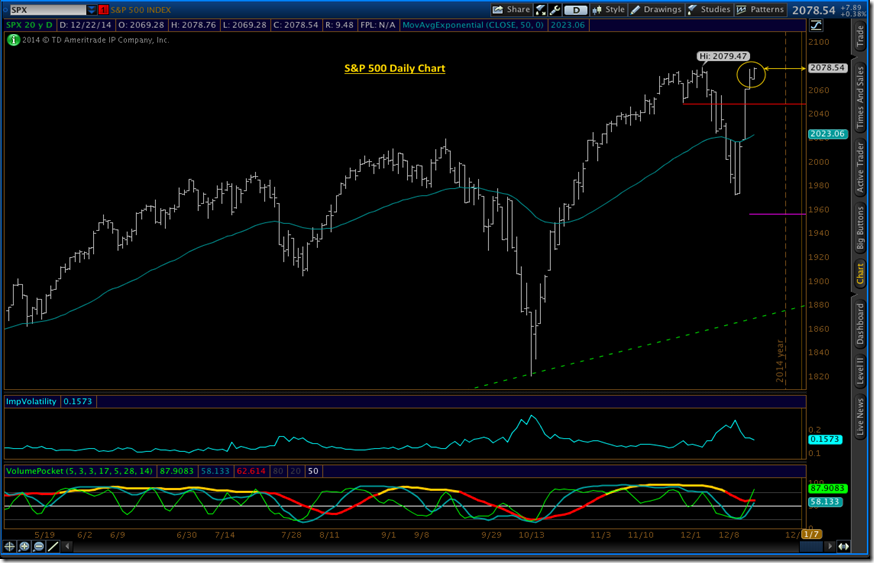Click the ImpVolatility value 0.1573 in study header
874x563 pixels.
77,401
